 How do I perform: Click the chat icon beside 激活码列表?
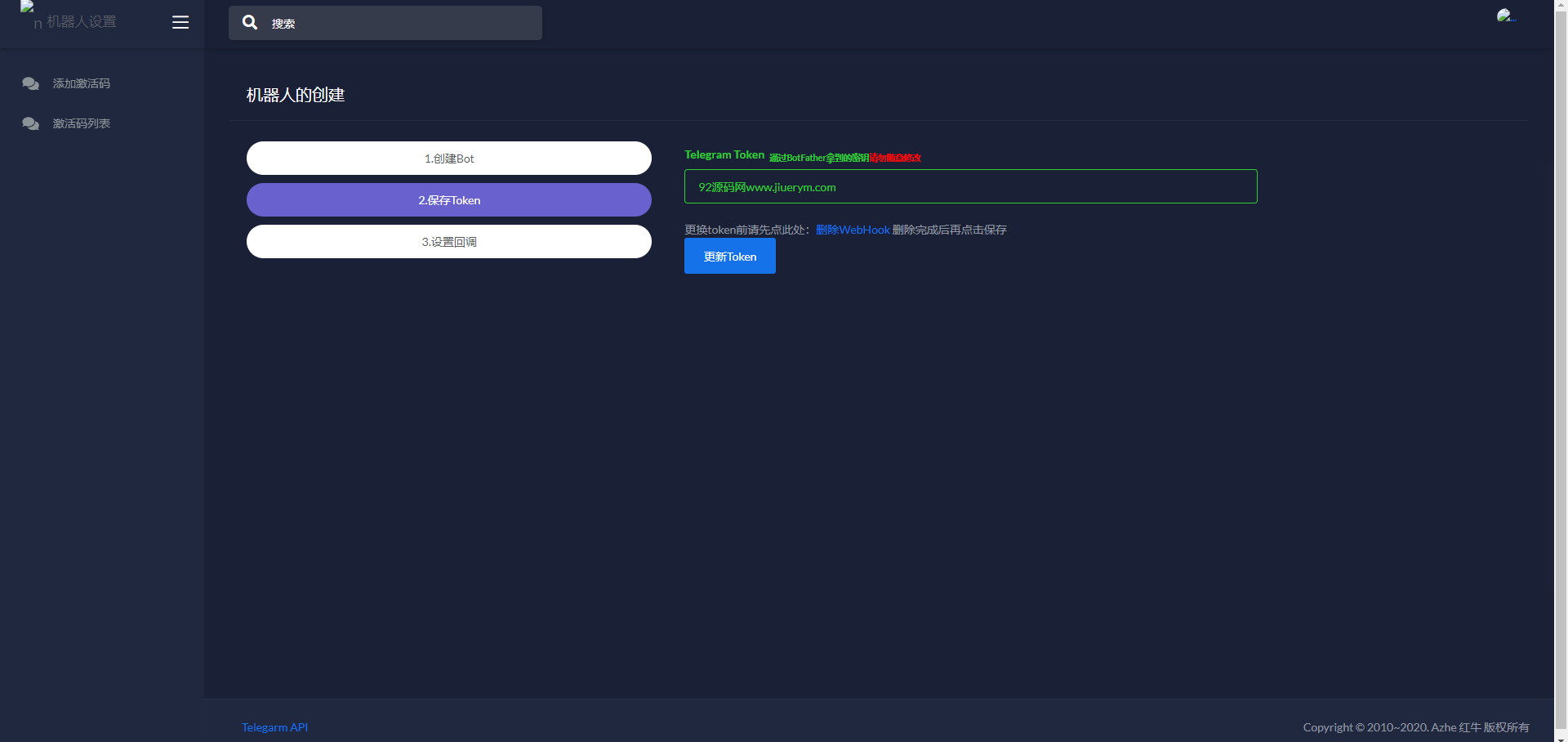(x=31, y=123)
